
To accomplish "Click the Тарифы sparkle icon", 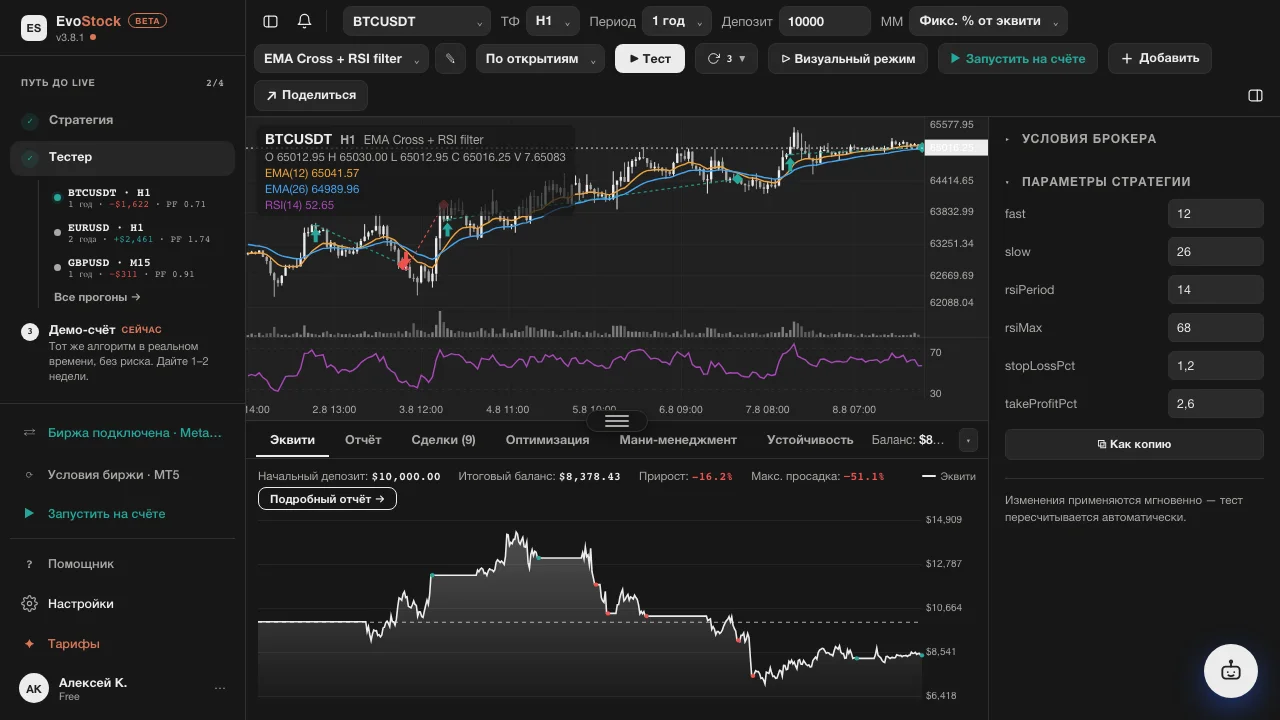I will pos(29,644).
